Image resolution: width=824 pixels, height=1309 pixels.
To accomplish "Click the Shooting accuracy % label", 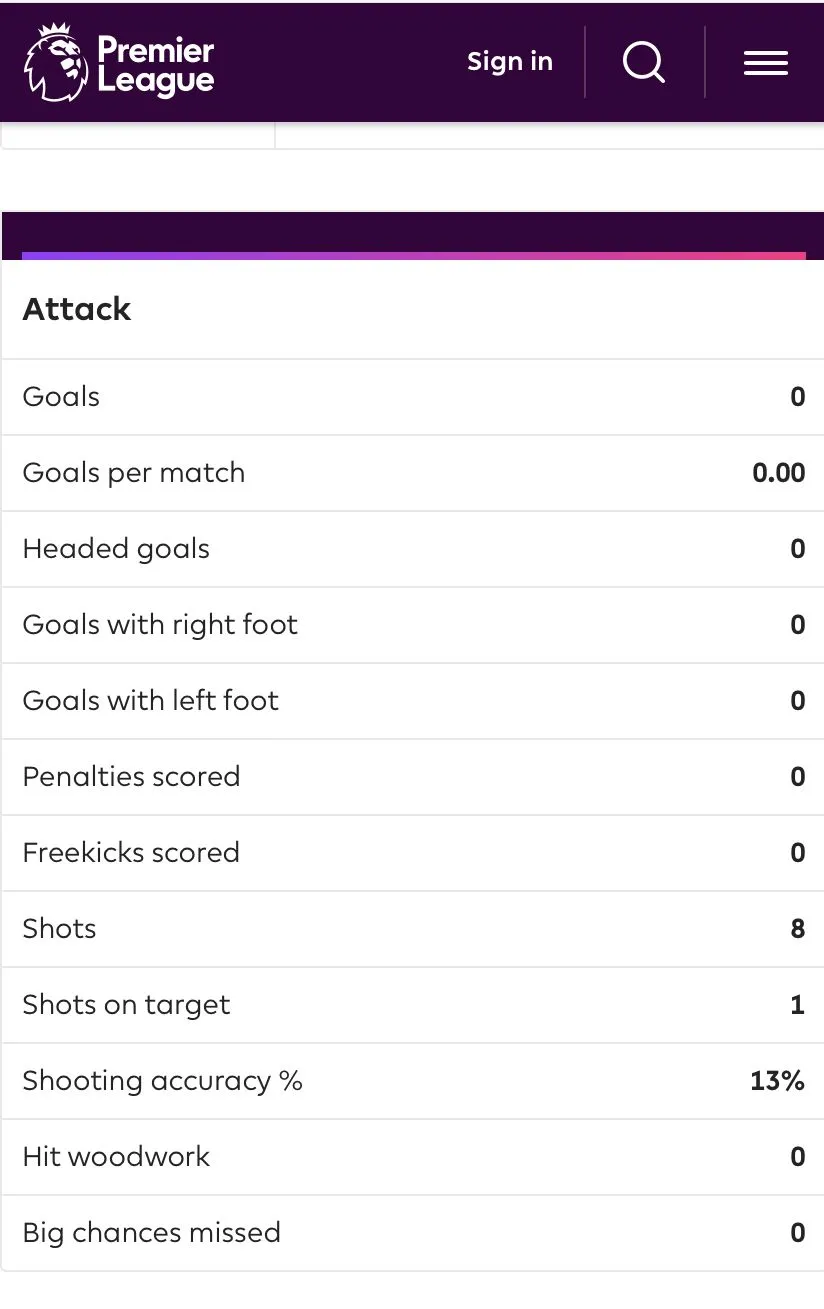I will [162, 1081].
